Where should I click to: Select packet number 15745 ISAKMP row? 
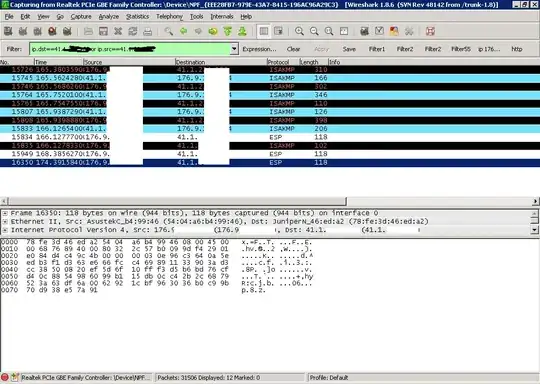[270, 78]
